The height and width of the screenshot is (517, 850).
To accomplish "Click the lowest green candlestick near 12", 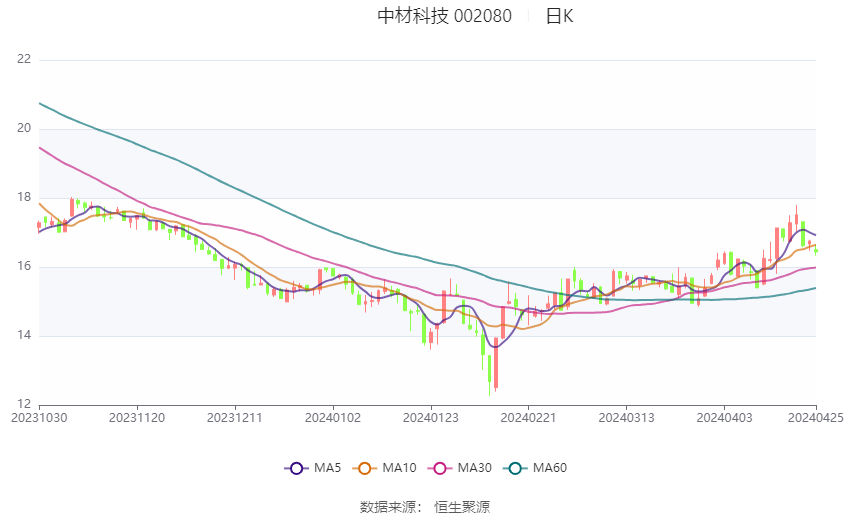I will click(x=490, y=371).
